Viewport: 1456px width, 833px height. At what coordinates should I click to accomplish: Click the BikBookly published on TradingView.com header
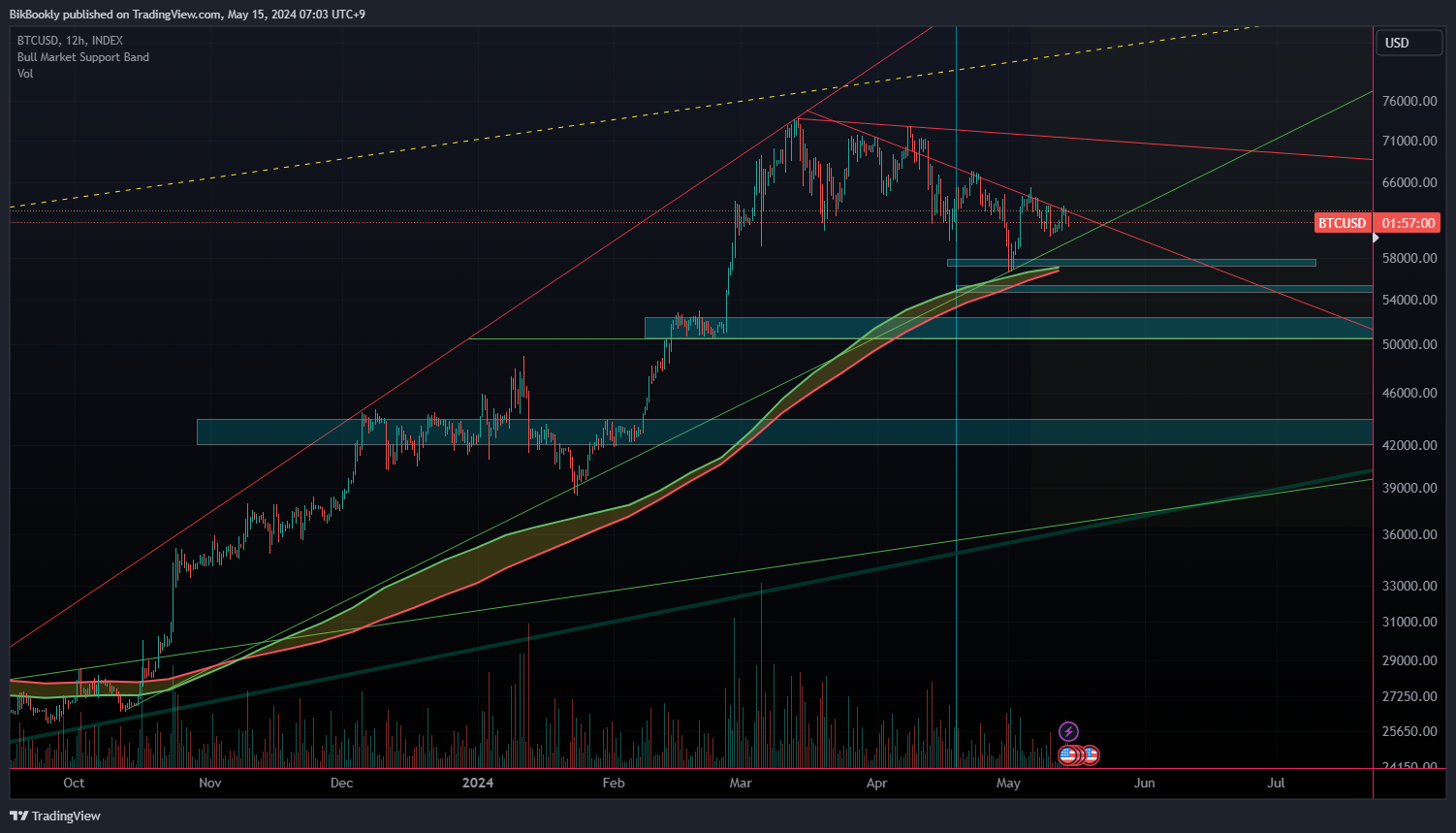[x=187, y=14]
